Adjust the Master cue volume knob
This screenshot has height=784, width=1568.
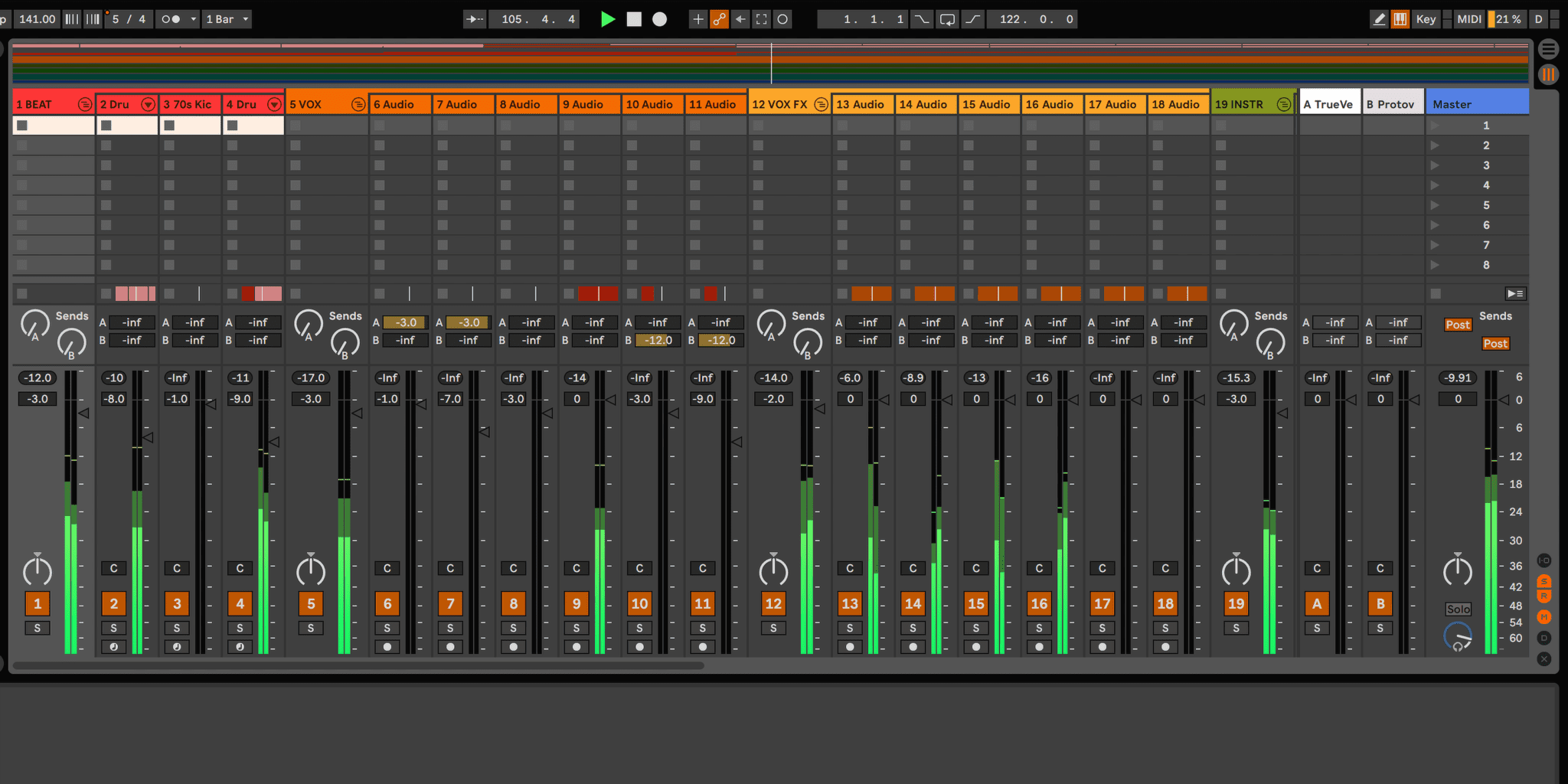pyautogui.click(x=1457, y=637)
